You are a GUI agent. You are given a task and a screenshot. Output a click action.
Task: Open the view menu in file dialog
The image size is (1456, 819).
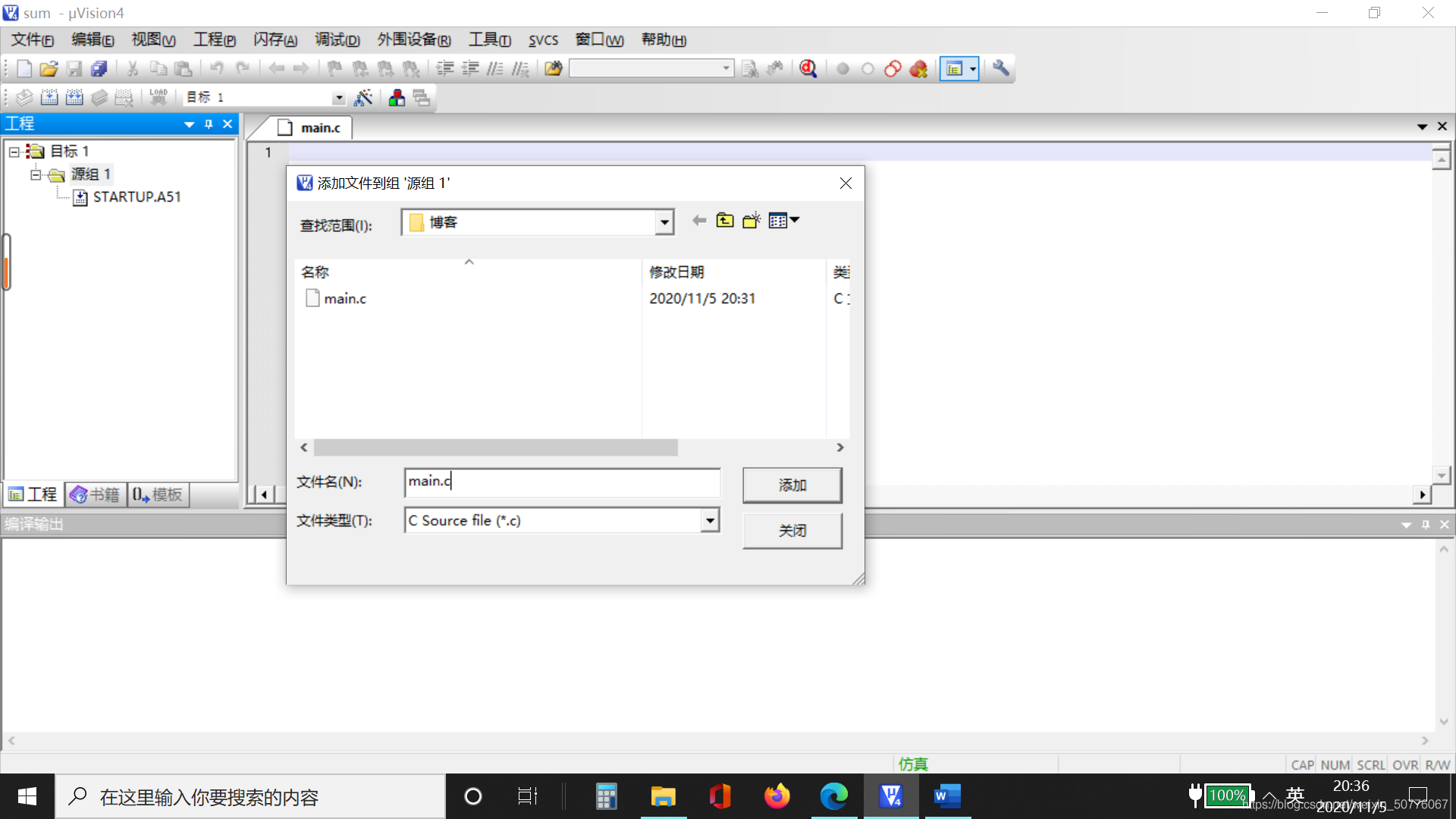(x=784, y=221)
